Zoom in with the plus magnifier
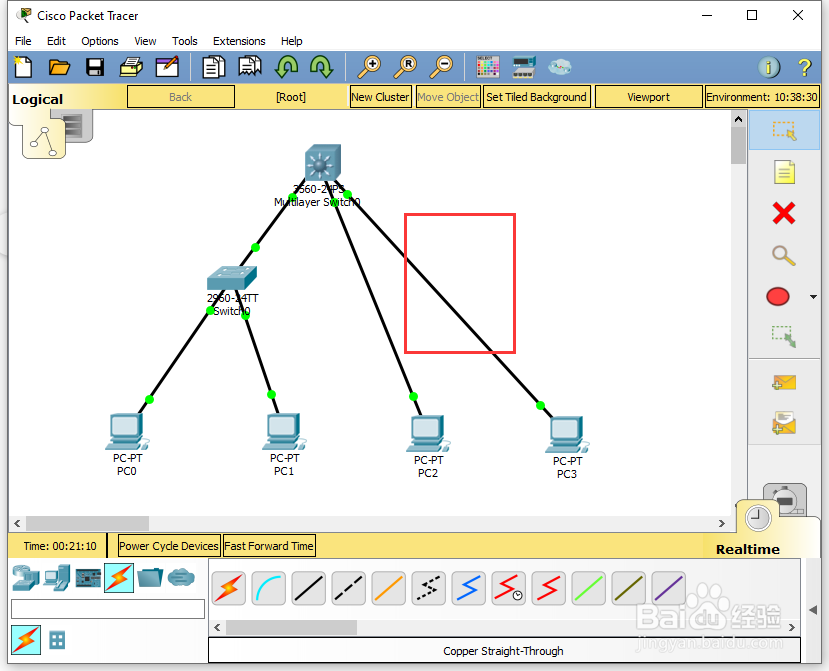The width and height of the screenshot is (829, 671). (369, 67)
